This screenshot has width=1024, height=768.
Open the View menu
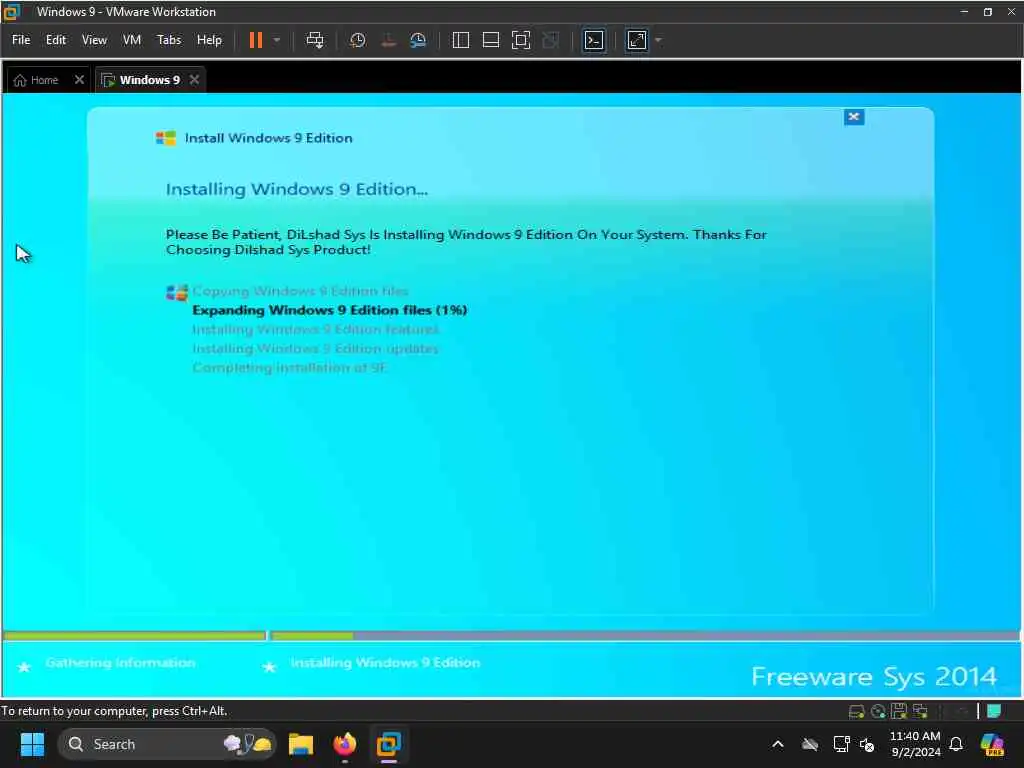tap(94, 40)
